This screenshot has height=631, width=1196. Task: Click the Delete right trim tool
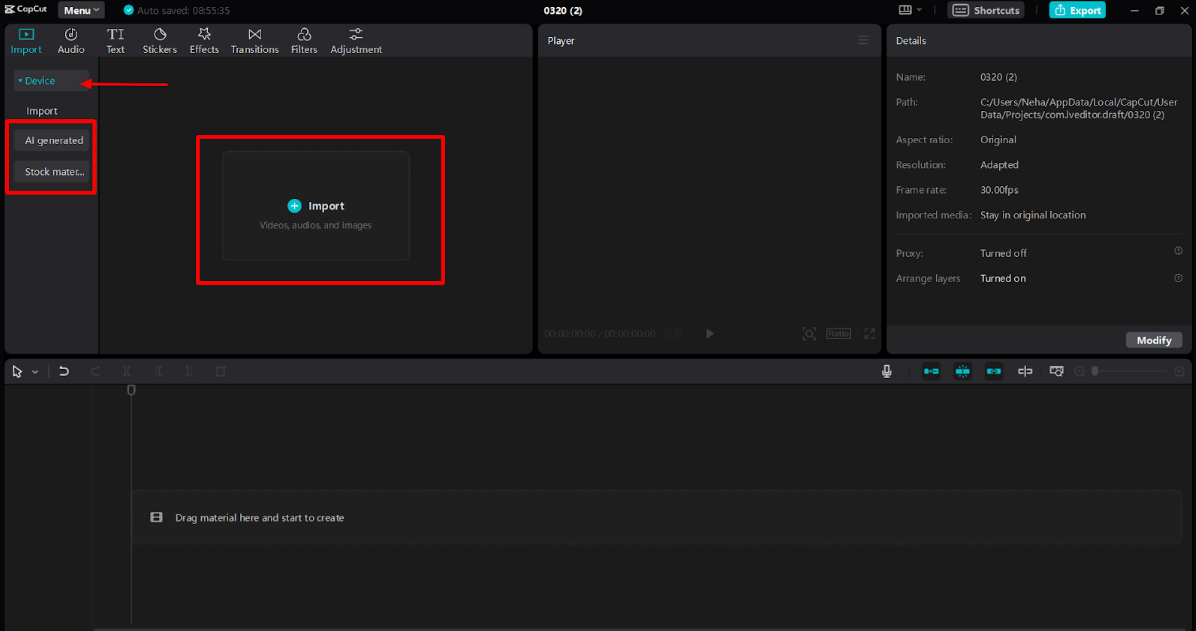[x=189, y=372]
